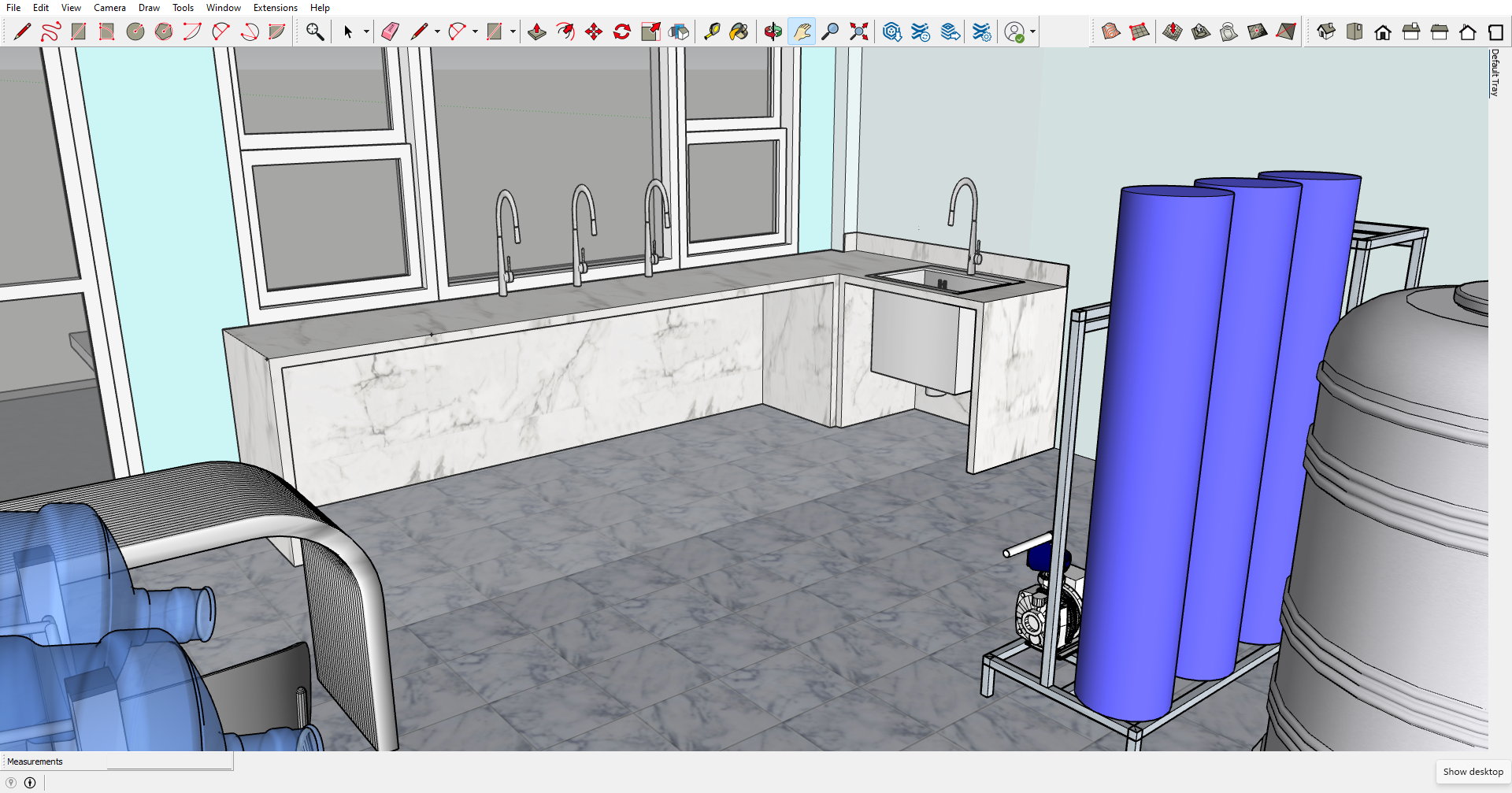This screenshot has height=793, width=1512.
Task: Expand the user account dropdown arrow
Action: pyautogui.click(x=1032, y=31)
